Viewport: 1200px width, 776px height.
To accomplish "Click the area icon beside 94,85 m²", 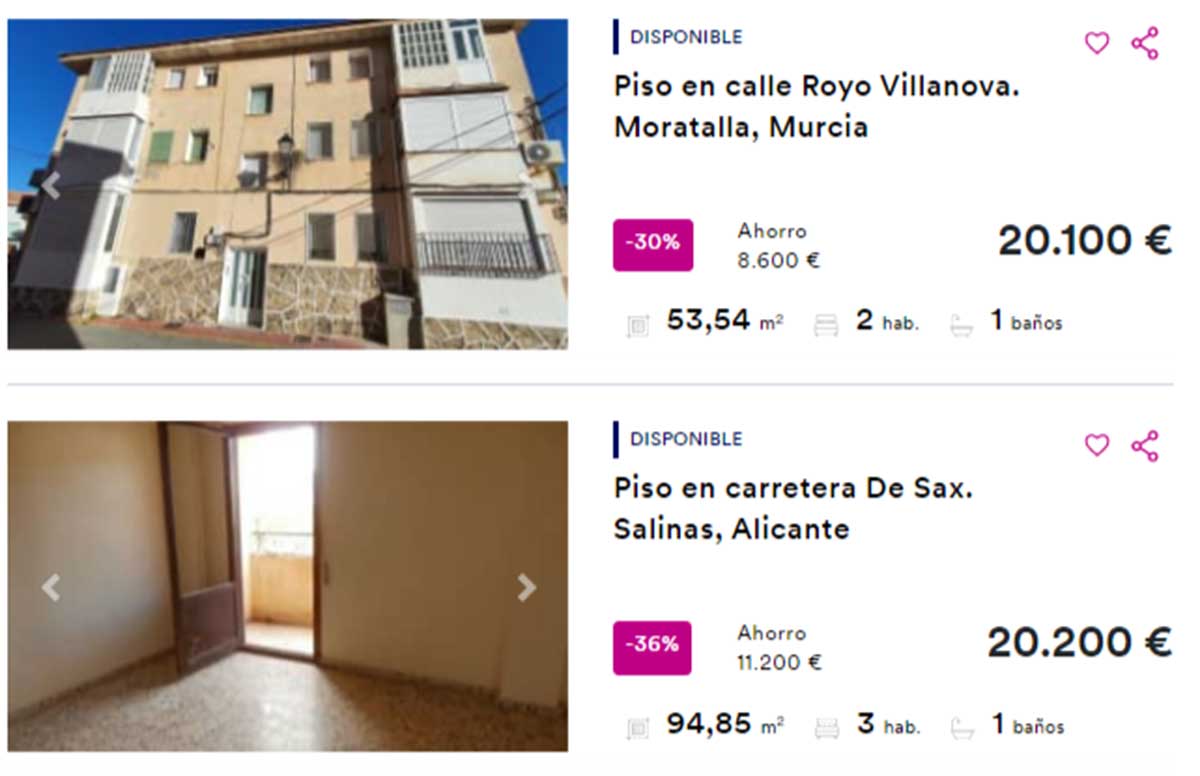I will pos(637,728).
